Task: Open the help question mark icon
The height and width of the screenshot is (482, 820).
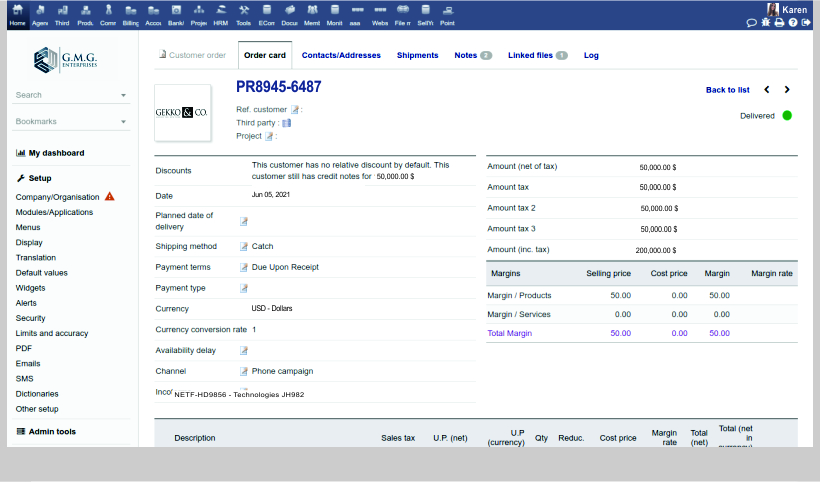Action: (792, 22)
